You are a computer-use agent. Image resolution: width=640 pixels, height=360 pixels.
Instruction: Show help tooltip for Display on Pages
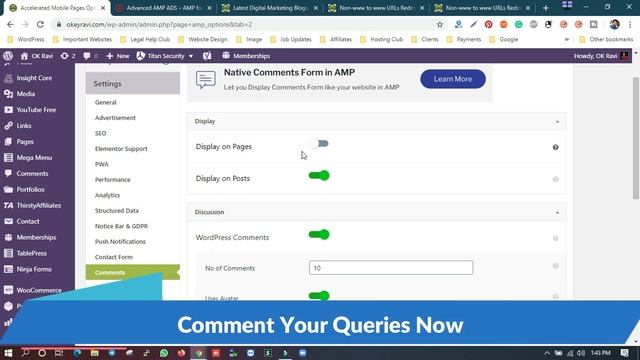point(556,147)
